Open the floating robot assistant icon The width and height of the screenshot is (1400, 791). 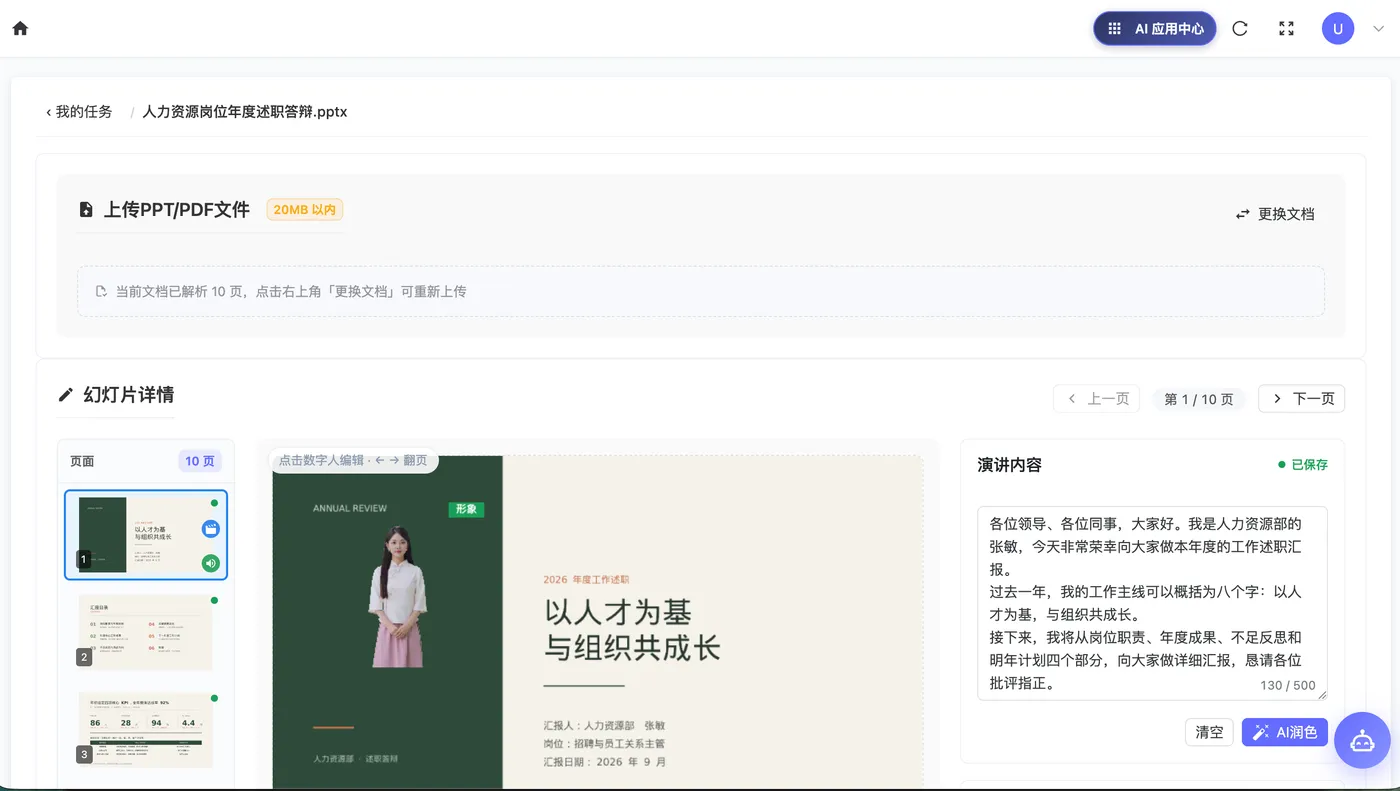coord(1362,740)
